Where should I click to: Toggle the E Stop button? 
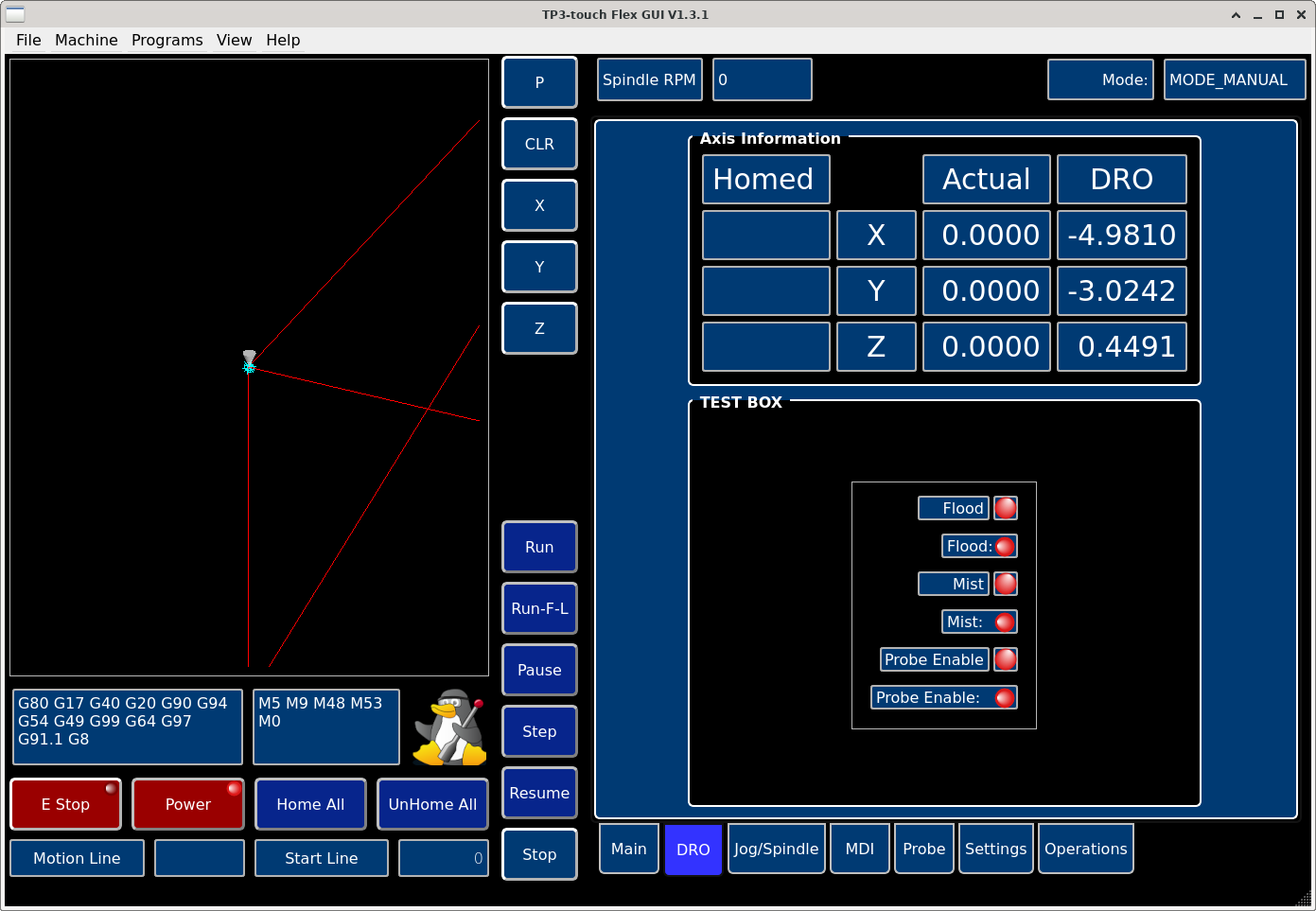click(x=65, y=804)
